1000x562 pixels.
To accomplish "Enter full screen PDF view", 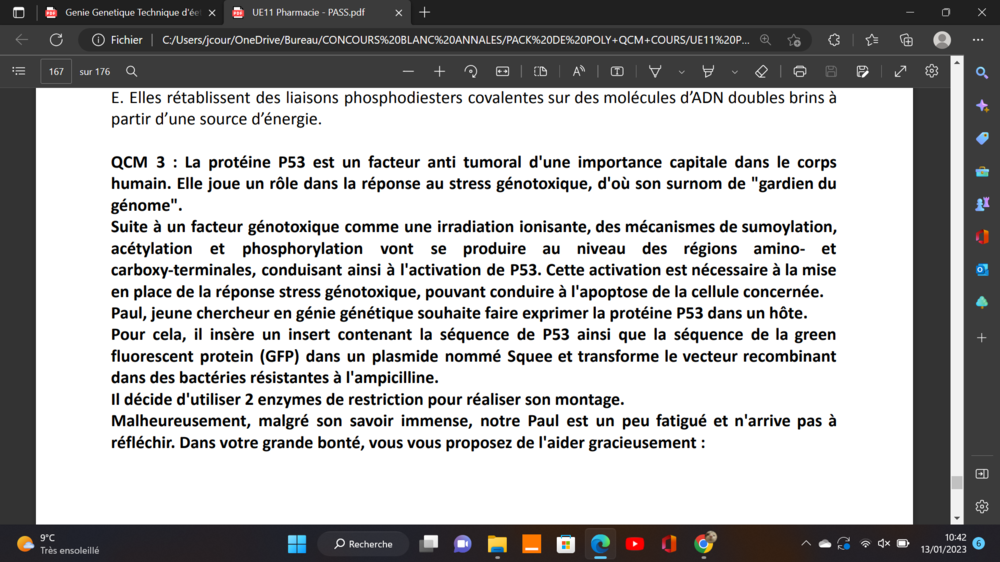I will click(900, 71).
